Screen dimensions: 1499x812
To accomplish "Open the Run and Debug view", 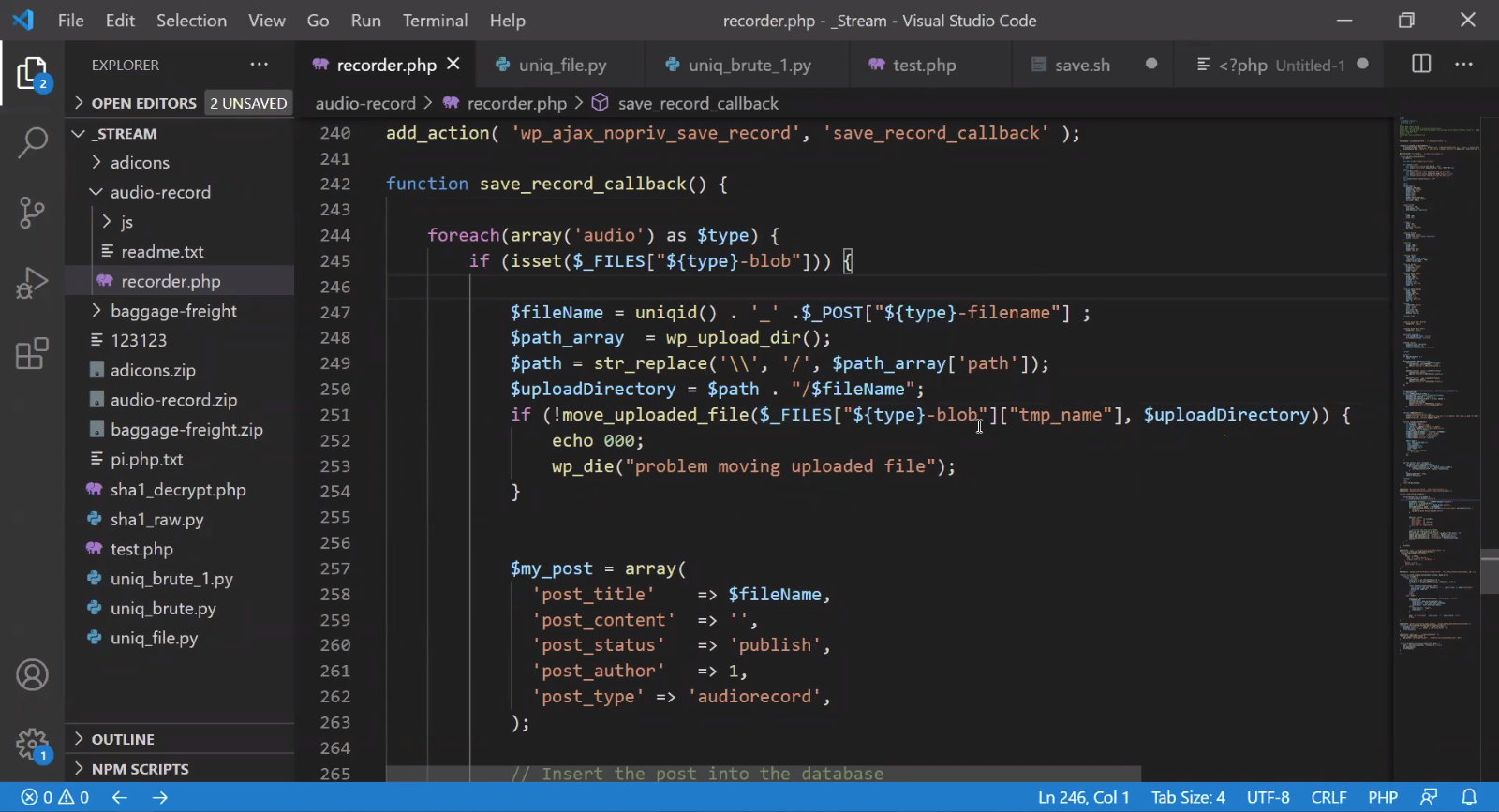I will [32, 283].
